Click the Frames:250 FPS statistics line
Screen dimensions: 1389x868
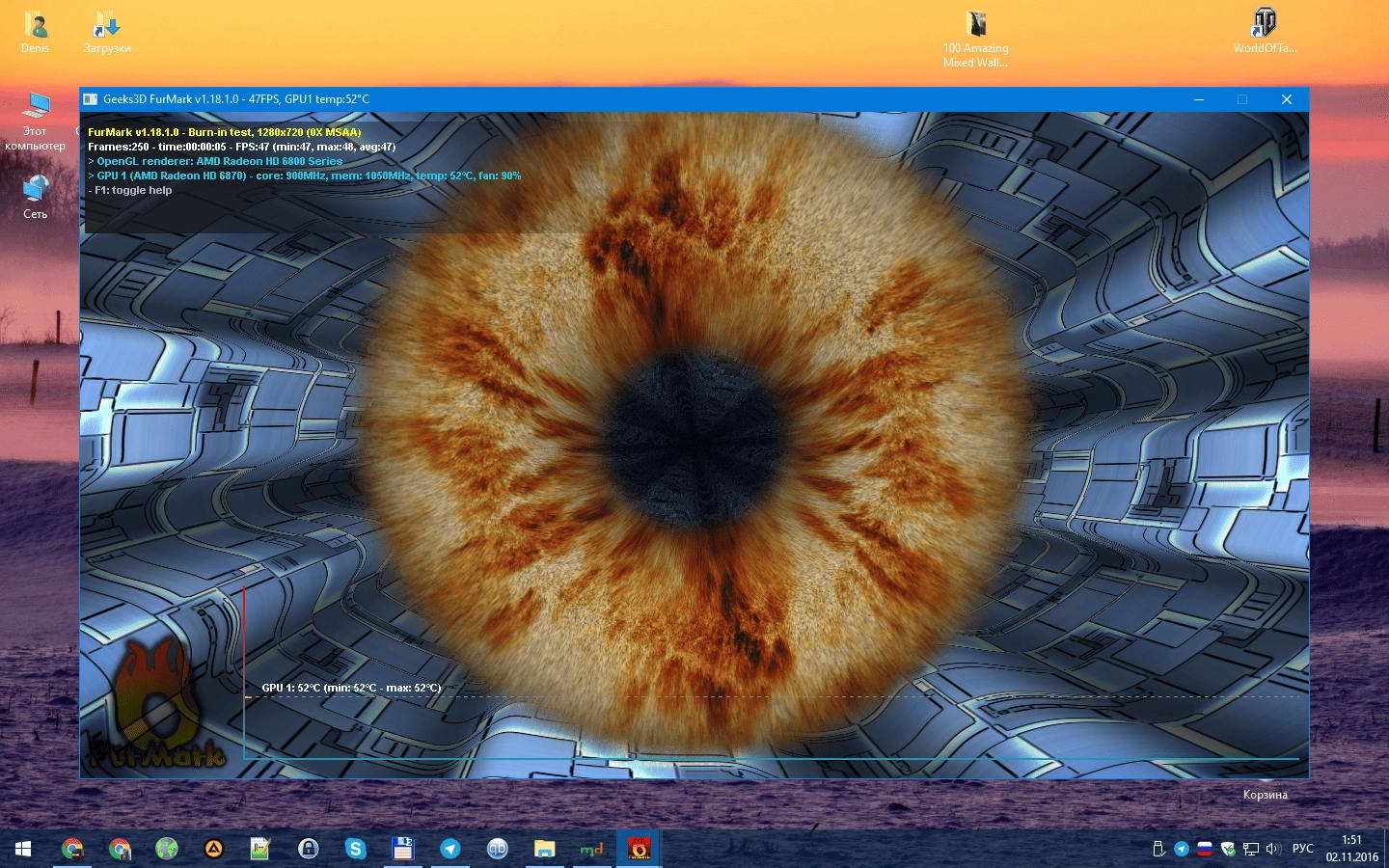pyautogui.click(x=241, y=147)
